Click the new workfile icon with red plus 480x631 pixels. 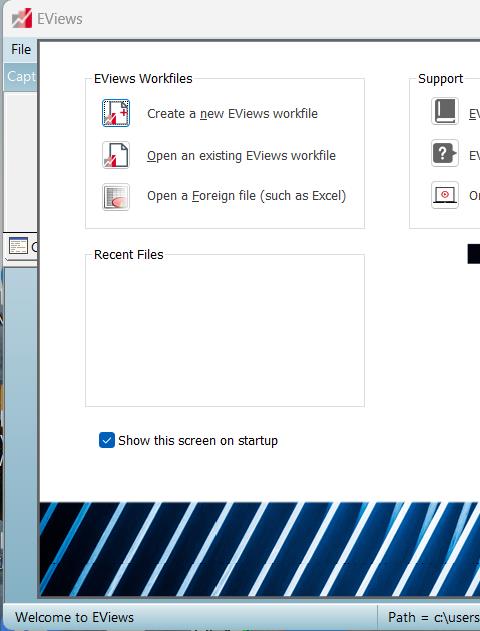(116, 113)
